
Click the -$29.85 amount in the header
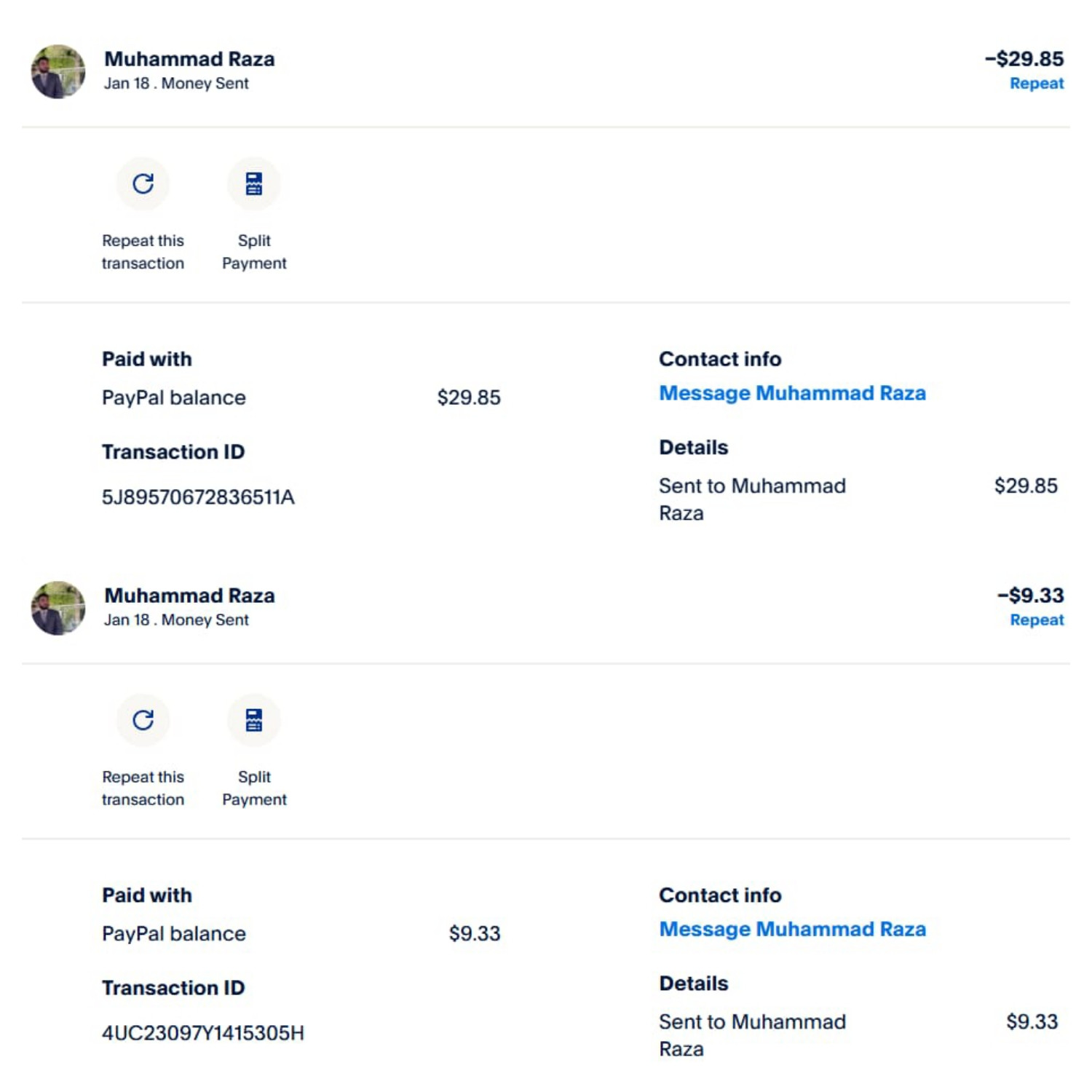point(1024,59)
